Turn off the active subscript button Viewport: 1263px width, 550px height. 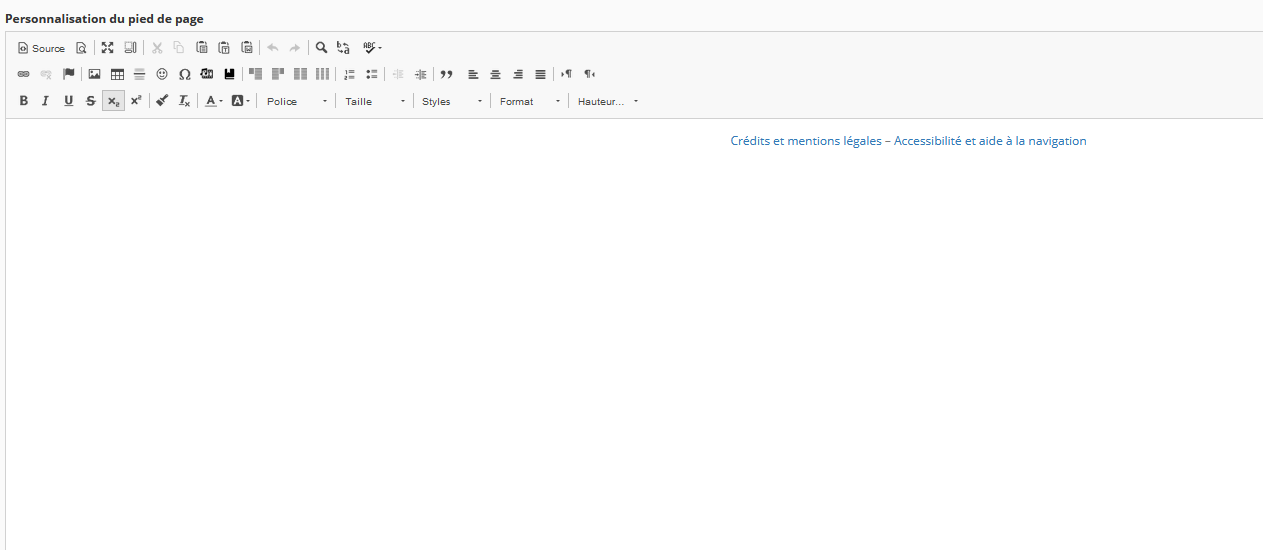[113, 101]
